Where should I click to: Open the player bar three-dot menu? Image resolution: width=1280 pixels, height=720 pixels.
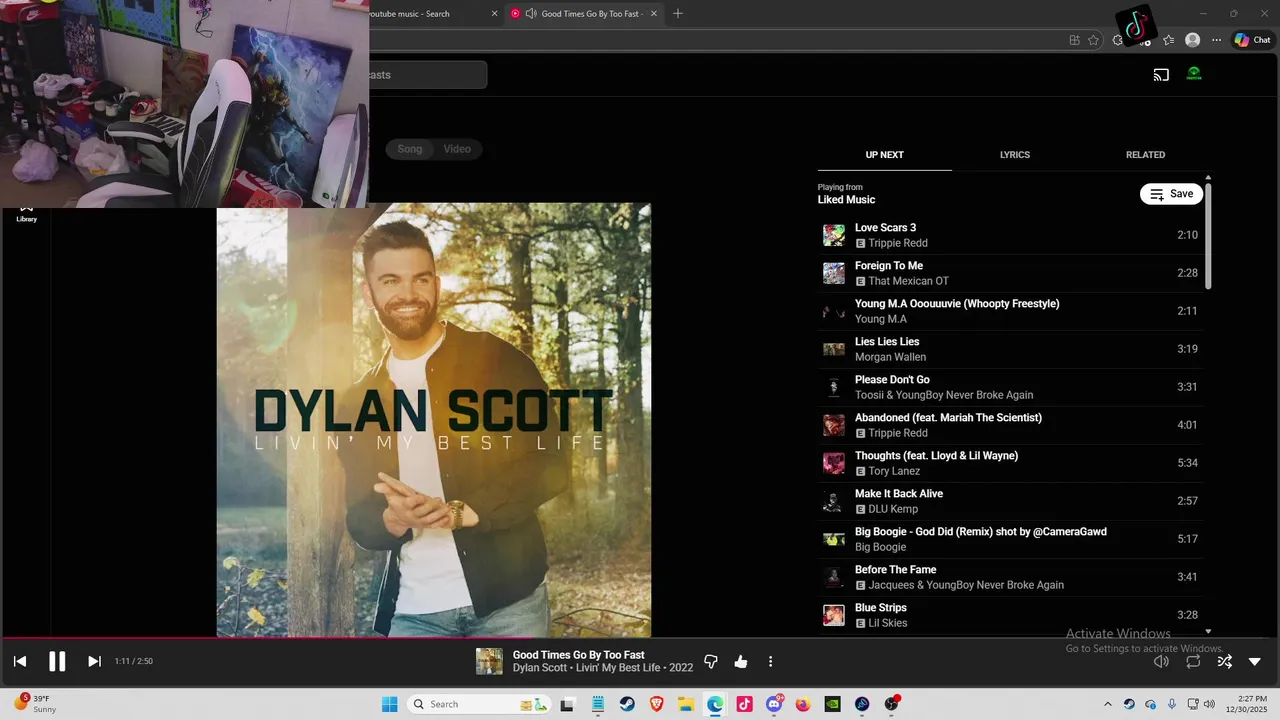[x=770, y=662]
